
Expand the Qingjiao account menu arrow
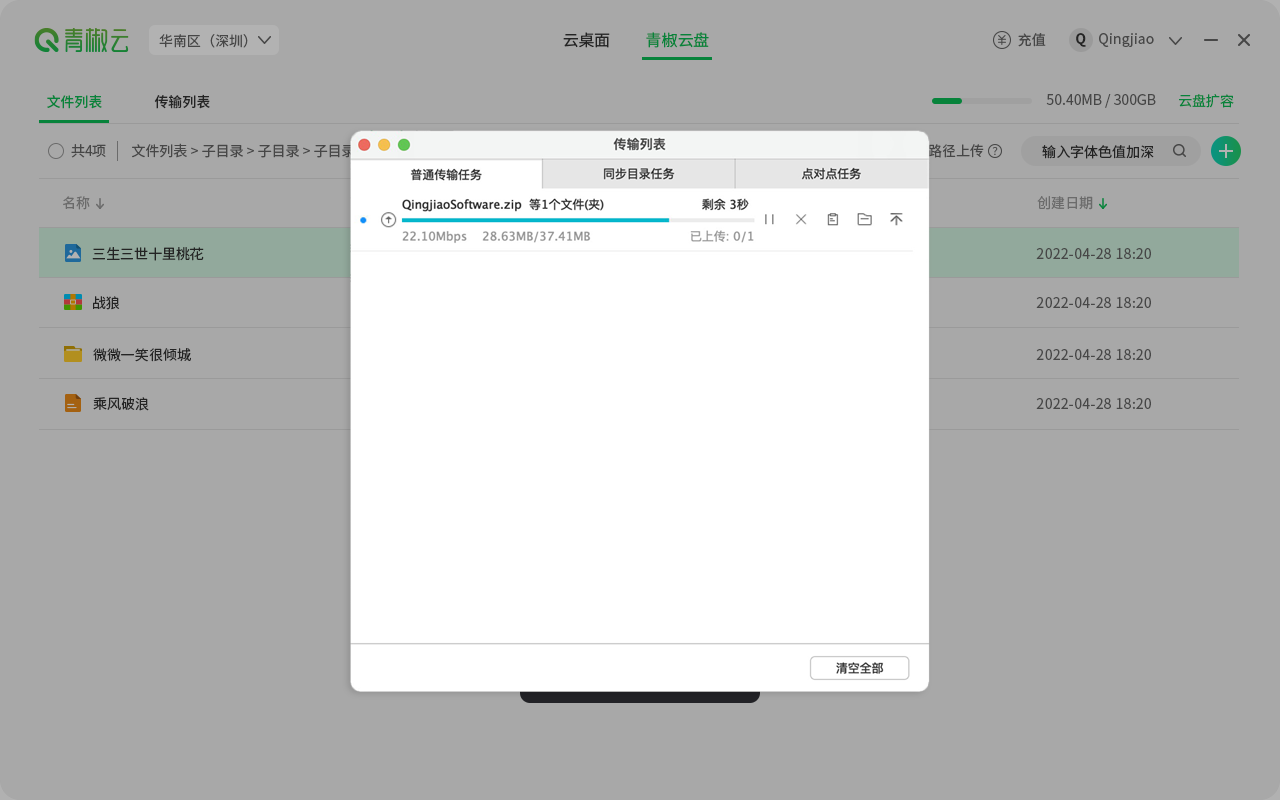(x=1176, y=41)
